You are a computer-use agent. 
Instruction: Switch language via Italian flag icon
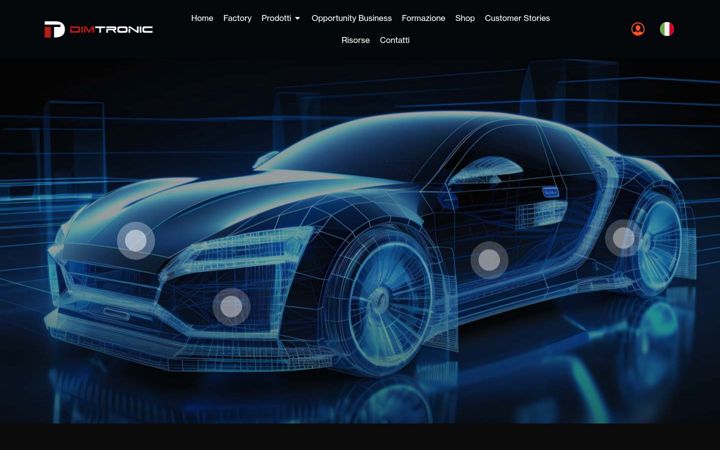tap(667, 29)
